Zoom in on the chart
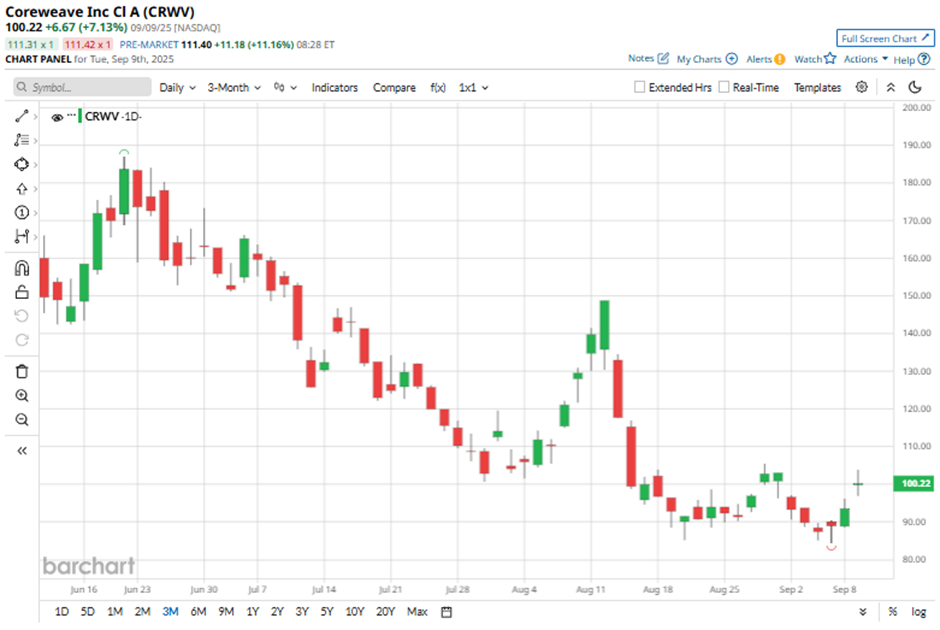Image resolution: width=940 pixels, height=630 pixels. pyautogui.click(x=22, y=396)
